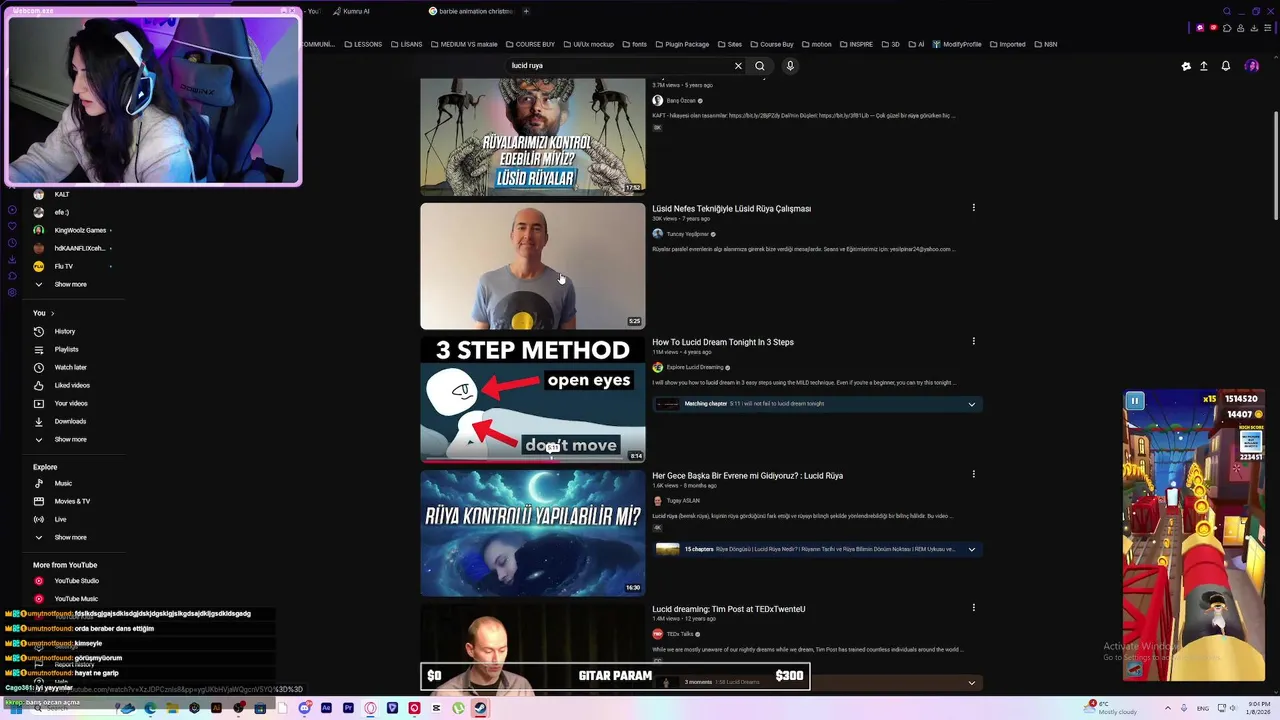Open the KingWoolz Games subscription
Image resolution: width=1280 pixels, height=720 pixels.
80,230
